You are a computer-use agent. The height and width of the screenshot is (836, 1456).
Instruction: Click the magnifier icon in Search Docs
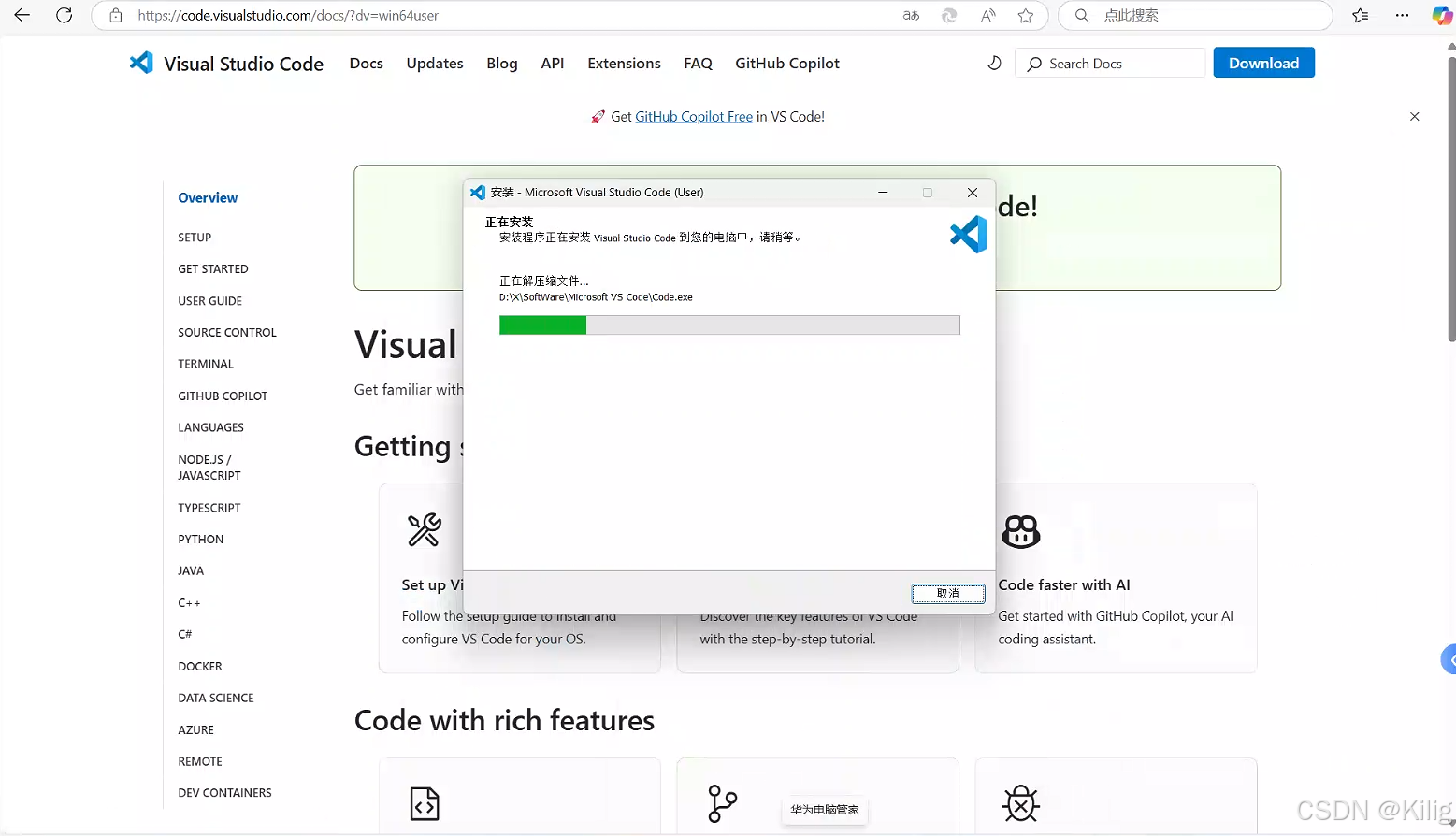pyautogui.click(x=1034, y=64)
